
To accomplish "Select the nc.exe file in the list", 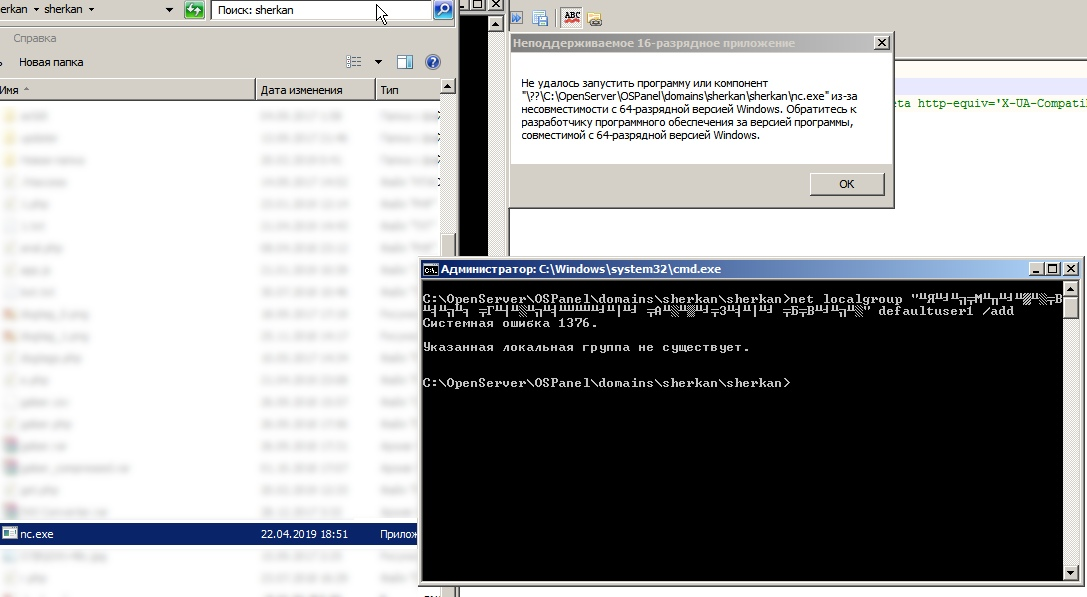I will (37, 534).
